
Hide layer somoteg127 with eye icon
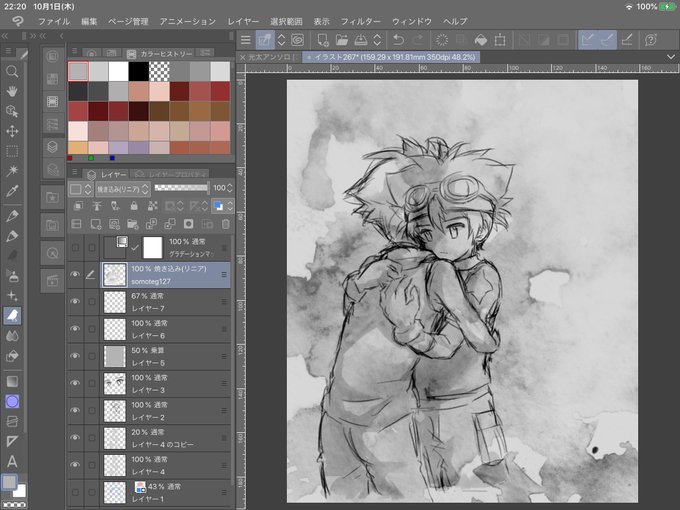click(75, 274)
